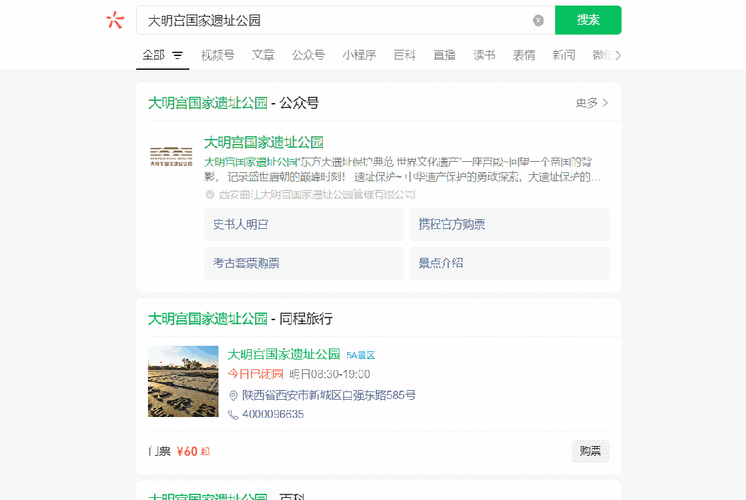Viewport: 746px width, 500px height.
Task: Click the 今日已闭园 status text
Action: [255, 374]
